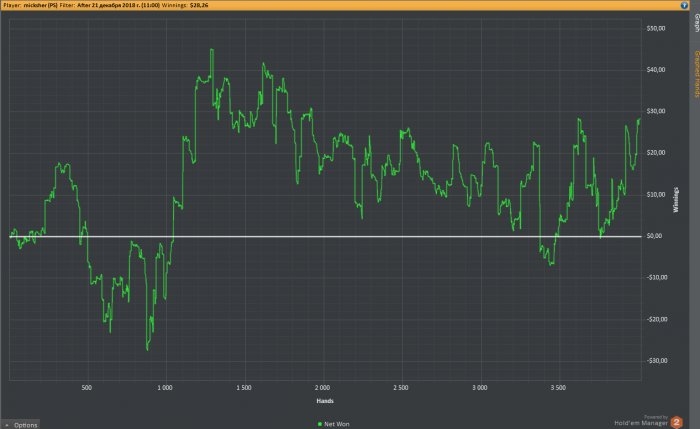Screen dimensions: 700x429
Task: Click the $10,00 axis label
Action: coord(655,195)
